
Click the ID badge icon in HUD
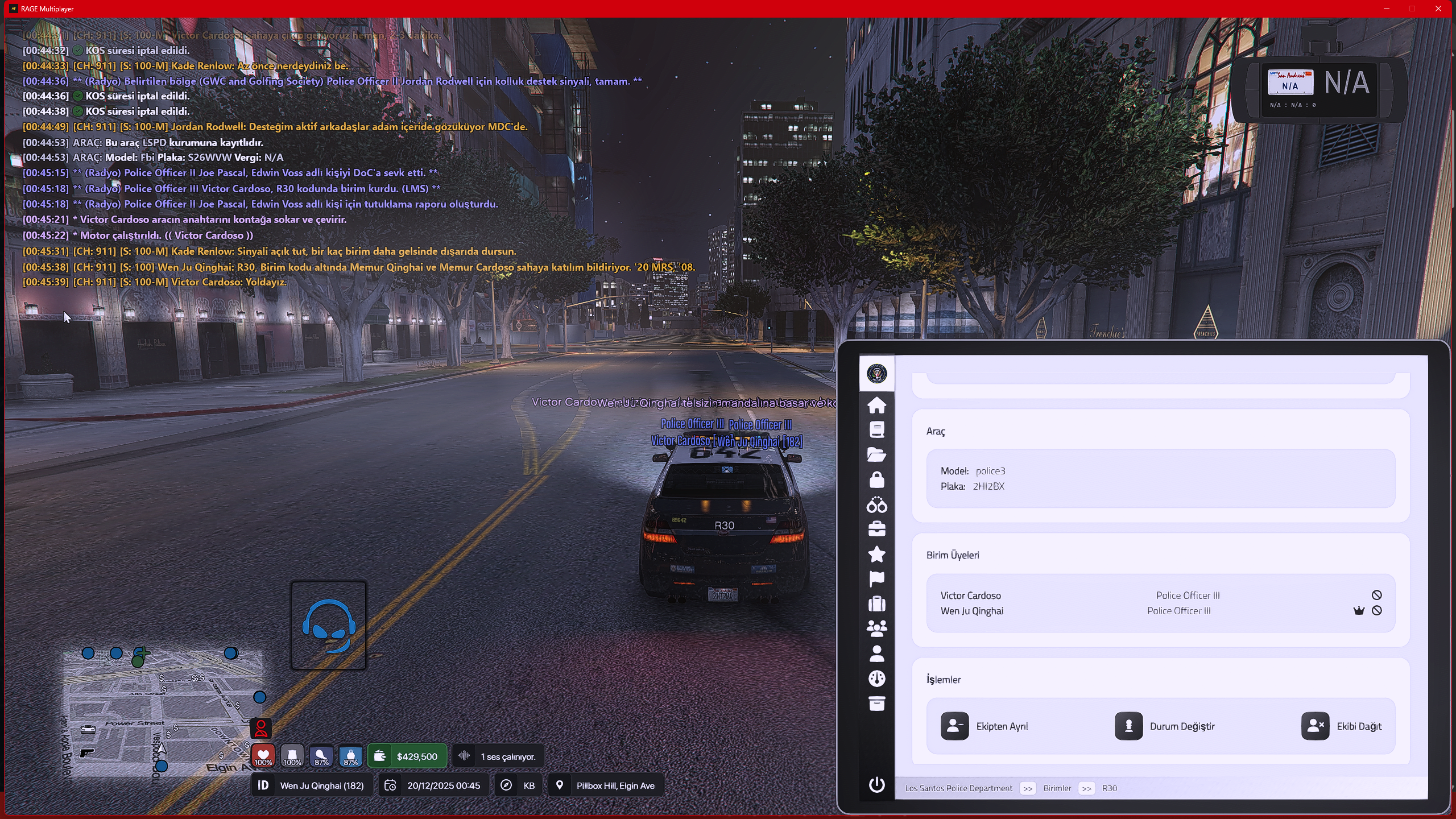[263, 785]
